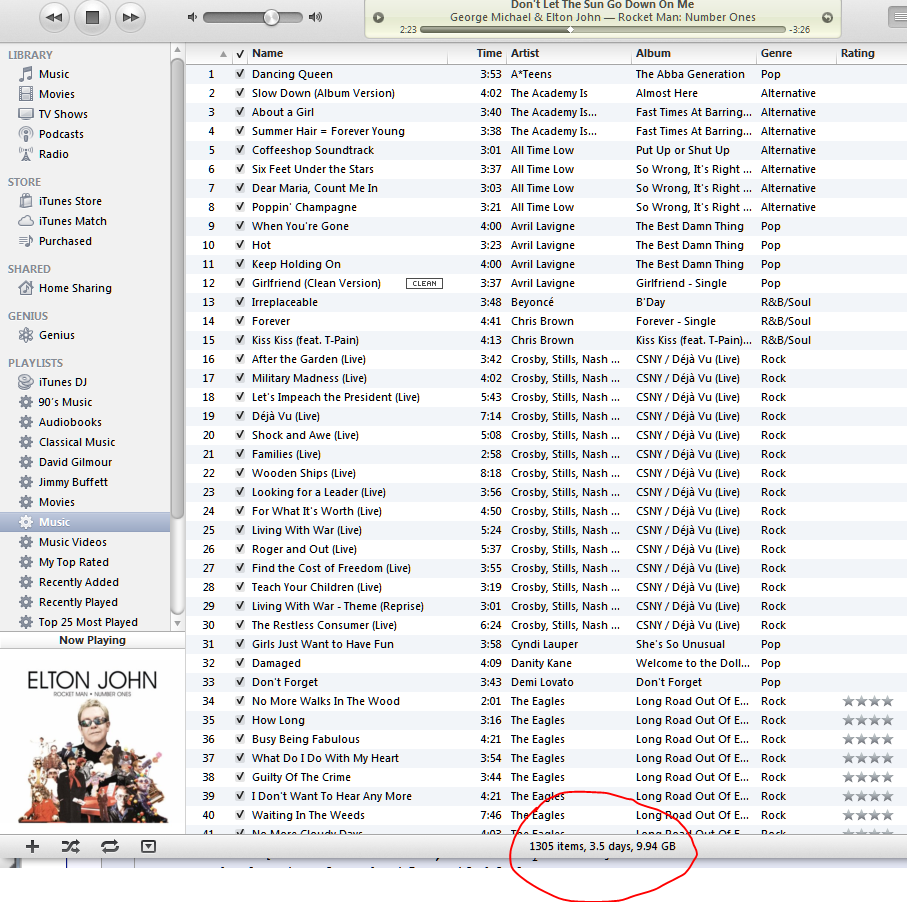Uncheck How Long checkbox
The image size is (907, 902).
(240, 720)
